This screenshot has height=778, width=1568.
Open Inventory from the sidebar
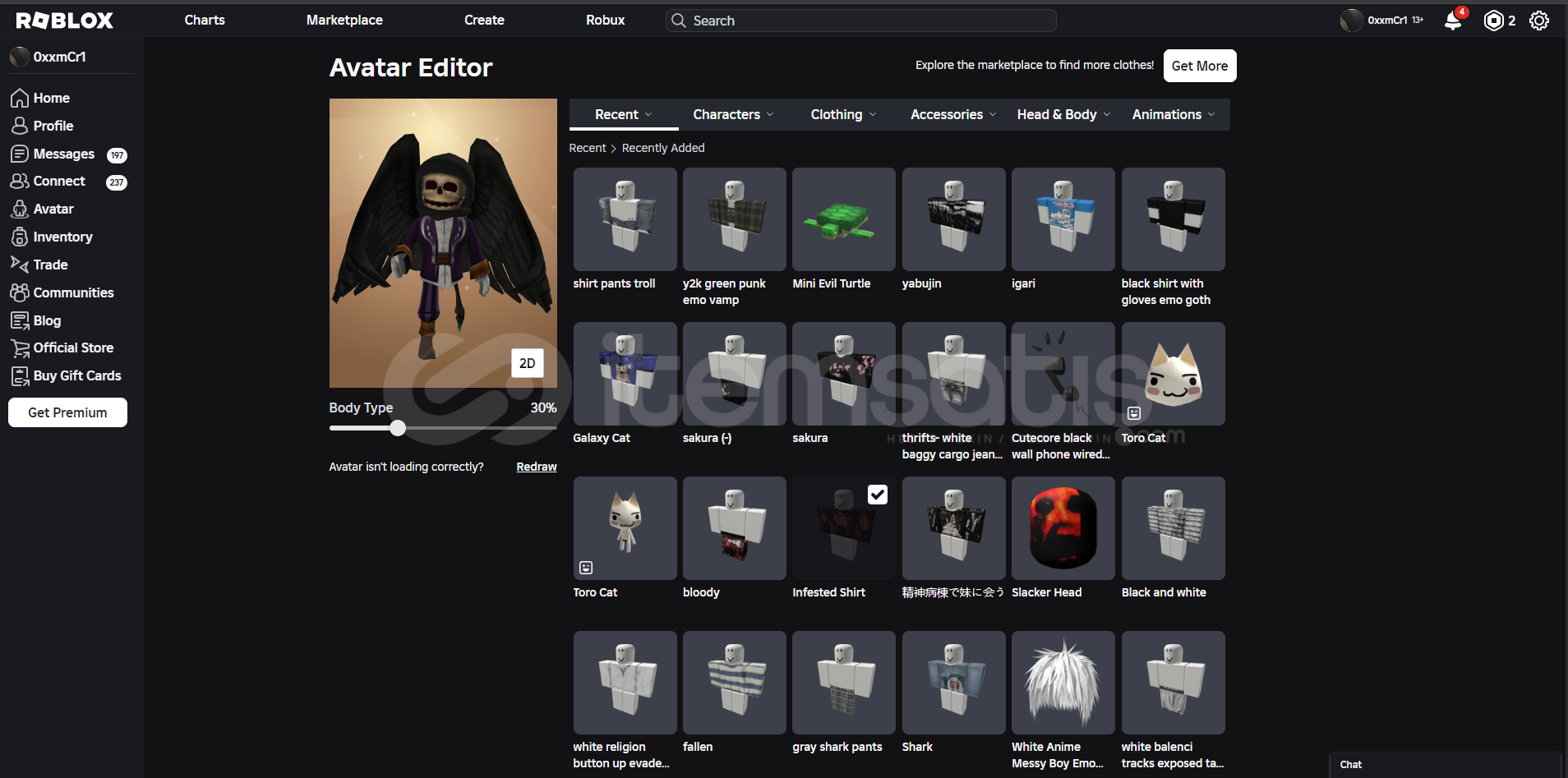(62, 237)
